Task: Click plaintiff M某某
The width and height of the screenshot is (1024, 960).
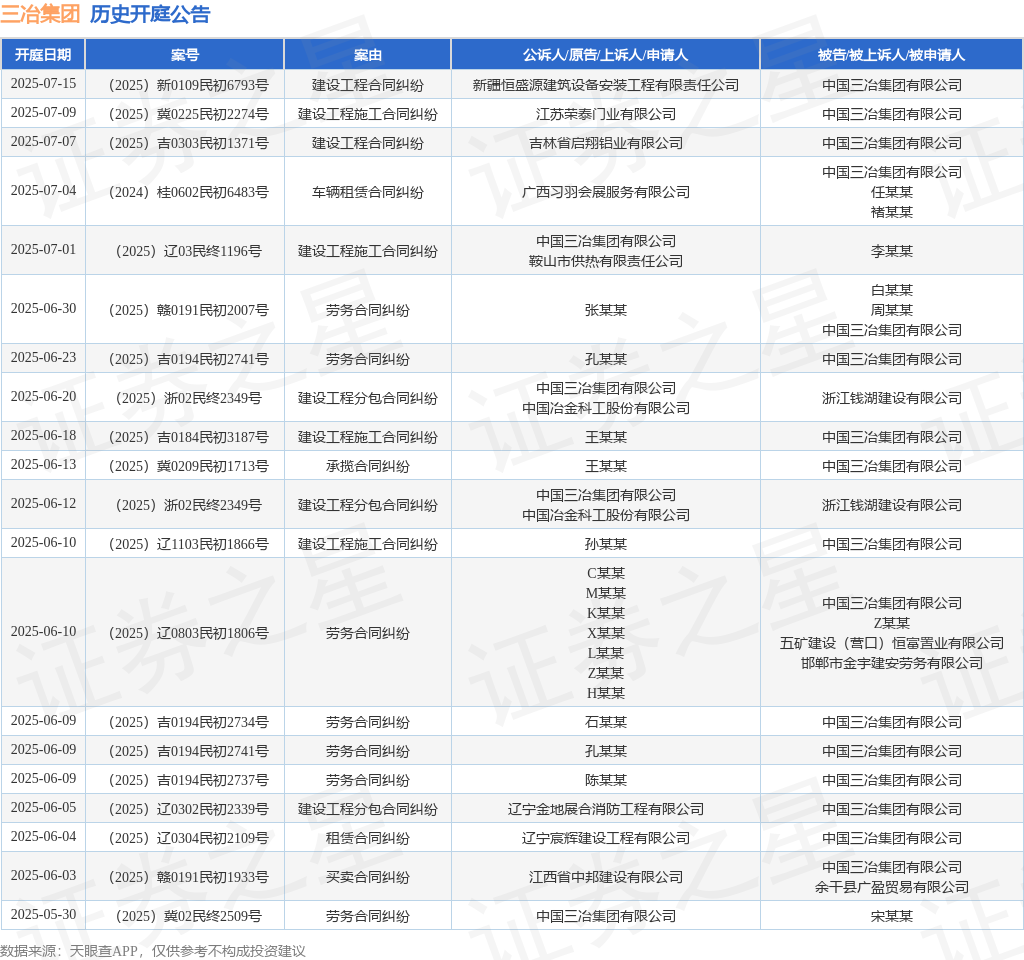Action: (x=605, y=593)
